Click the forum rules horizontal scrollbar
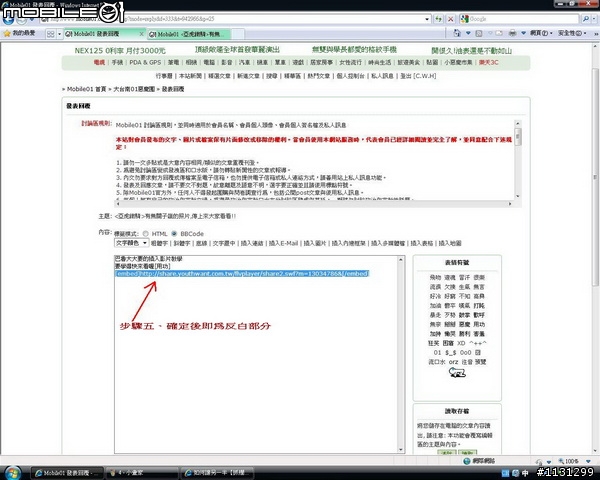Screen dimensions: 600x480 [x=314, y=204]
